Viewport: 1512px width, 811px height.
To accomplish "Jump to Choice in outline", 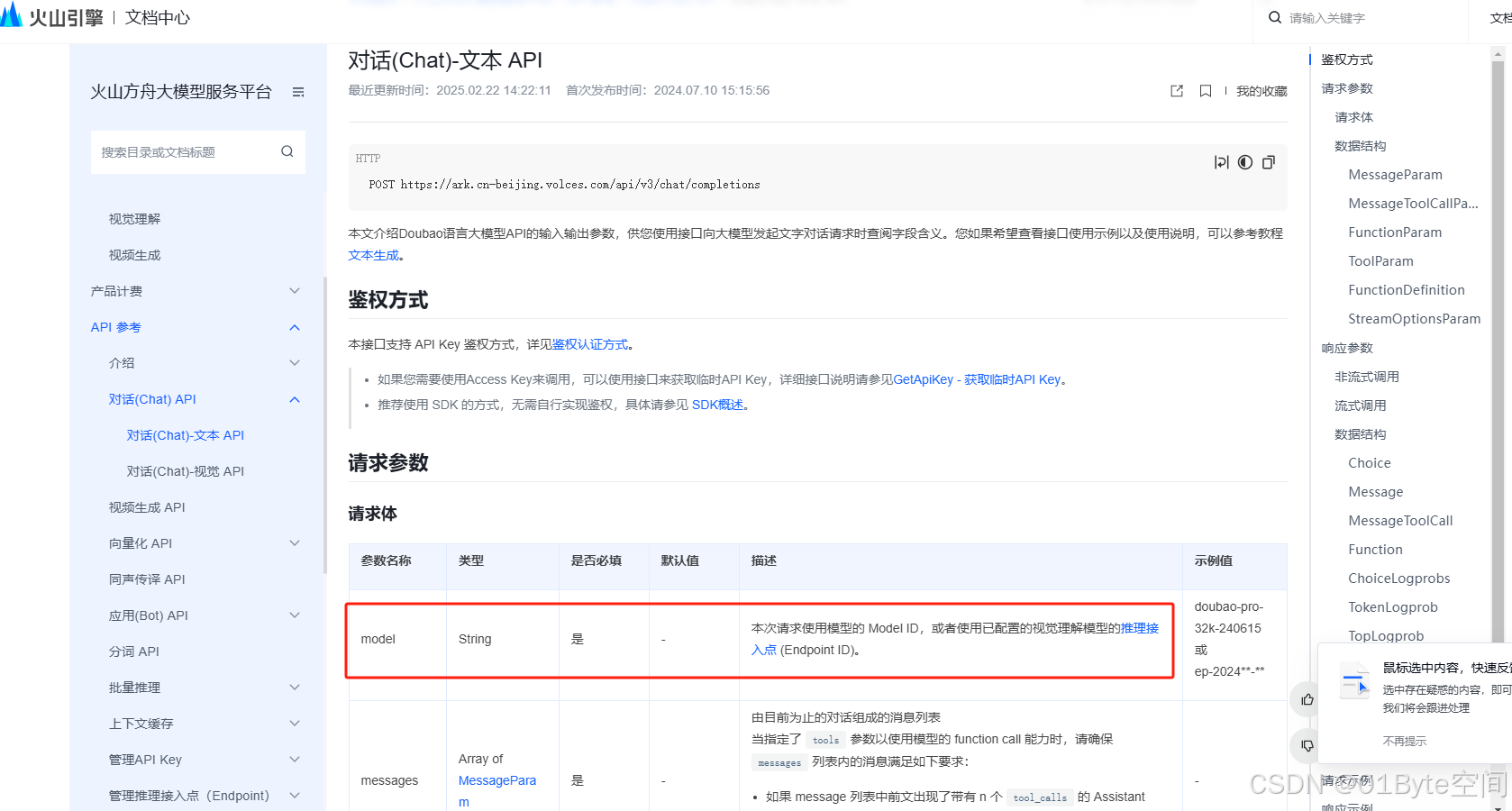I will (x=1370, y=463).
